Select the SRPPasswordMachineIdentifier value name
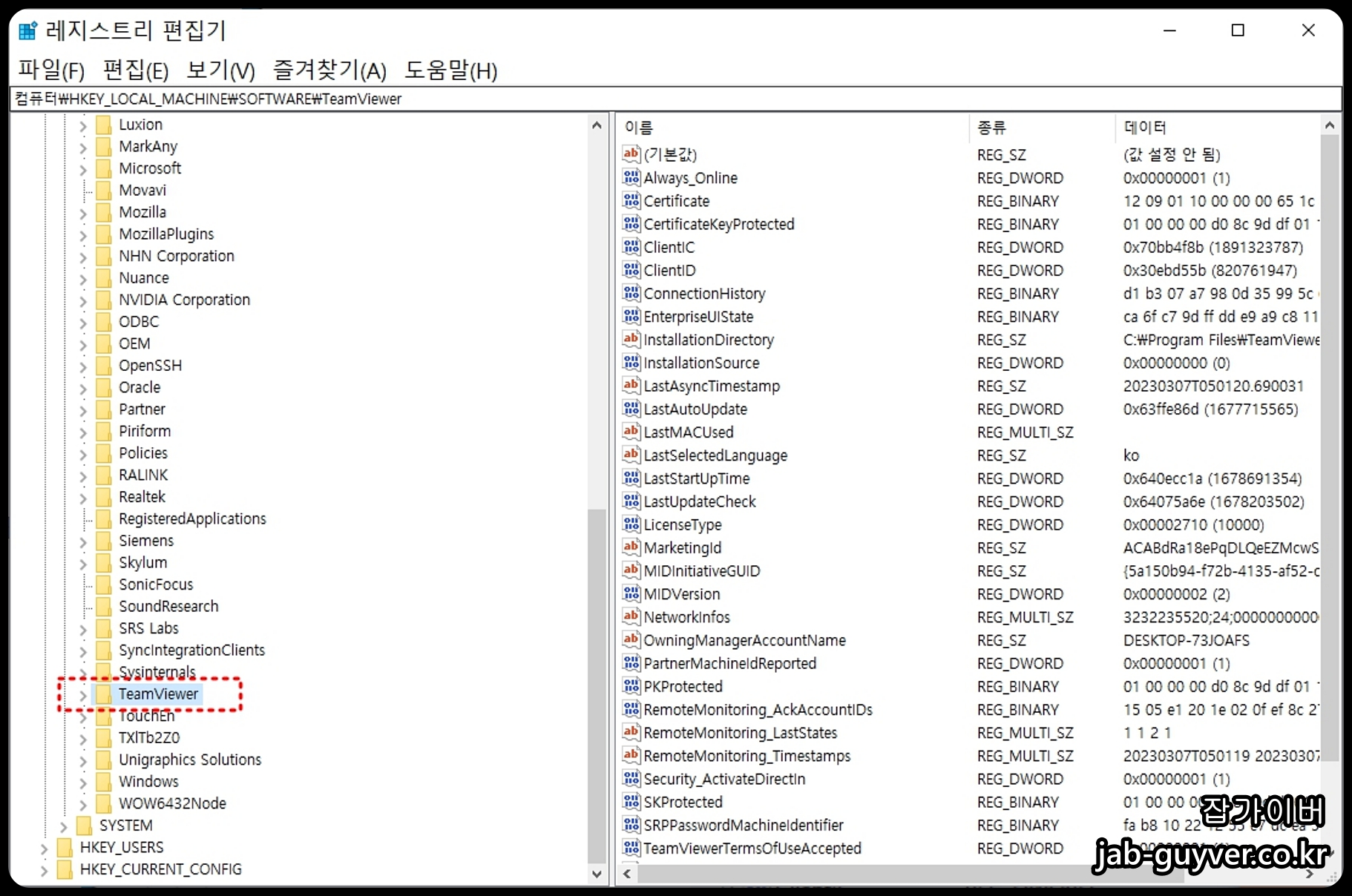Image resolution: width=1352 pixels, height=896 pixels. (x=744, y=825)
